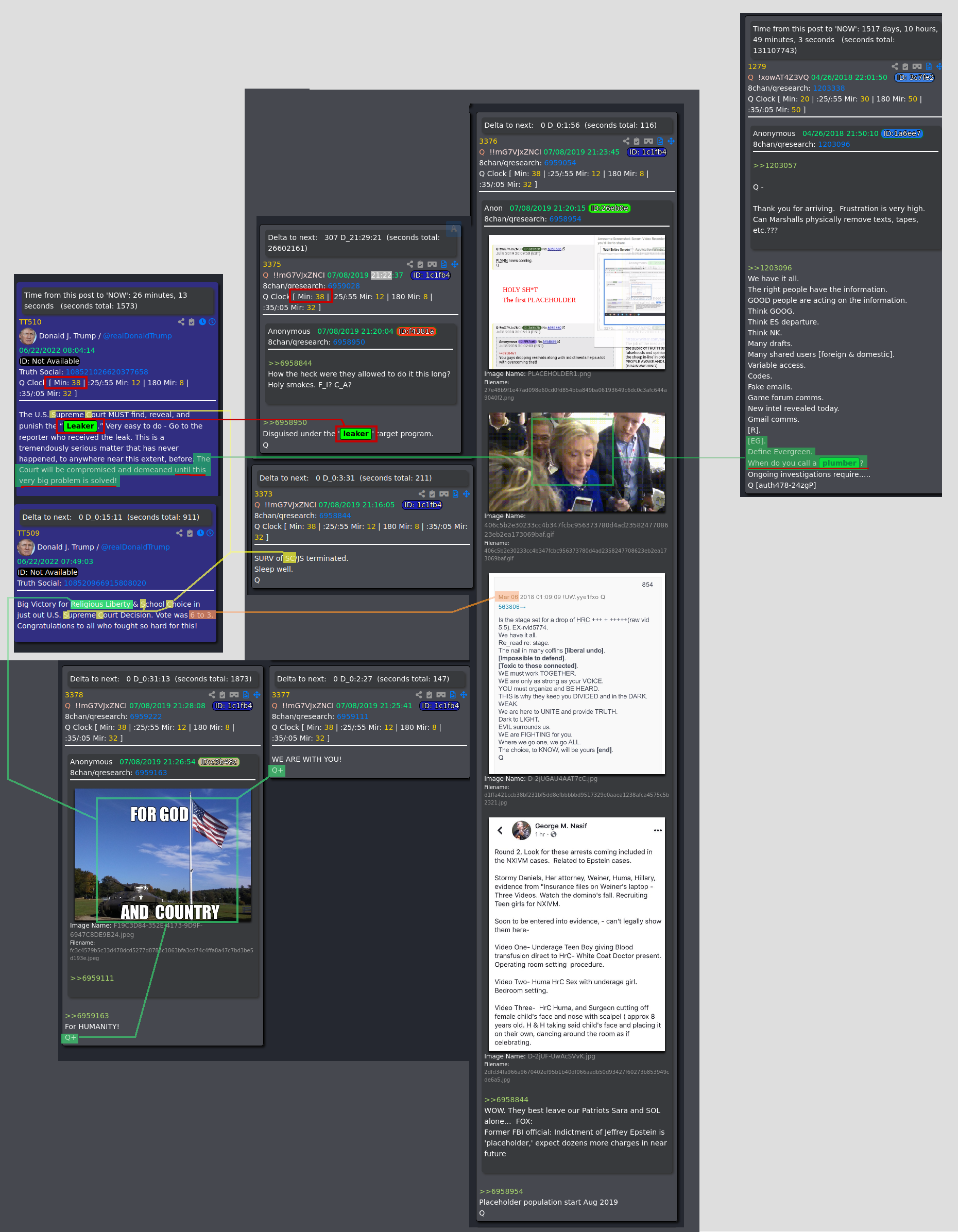
Task: Click the ID:1a6ee7 badge
Action: 901,134
